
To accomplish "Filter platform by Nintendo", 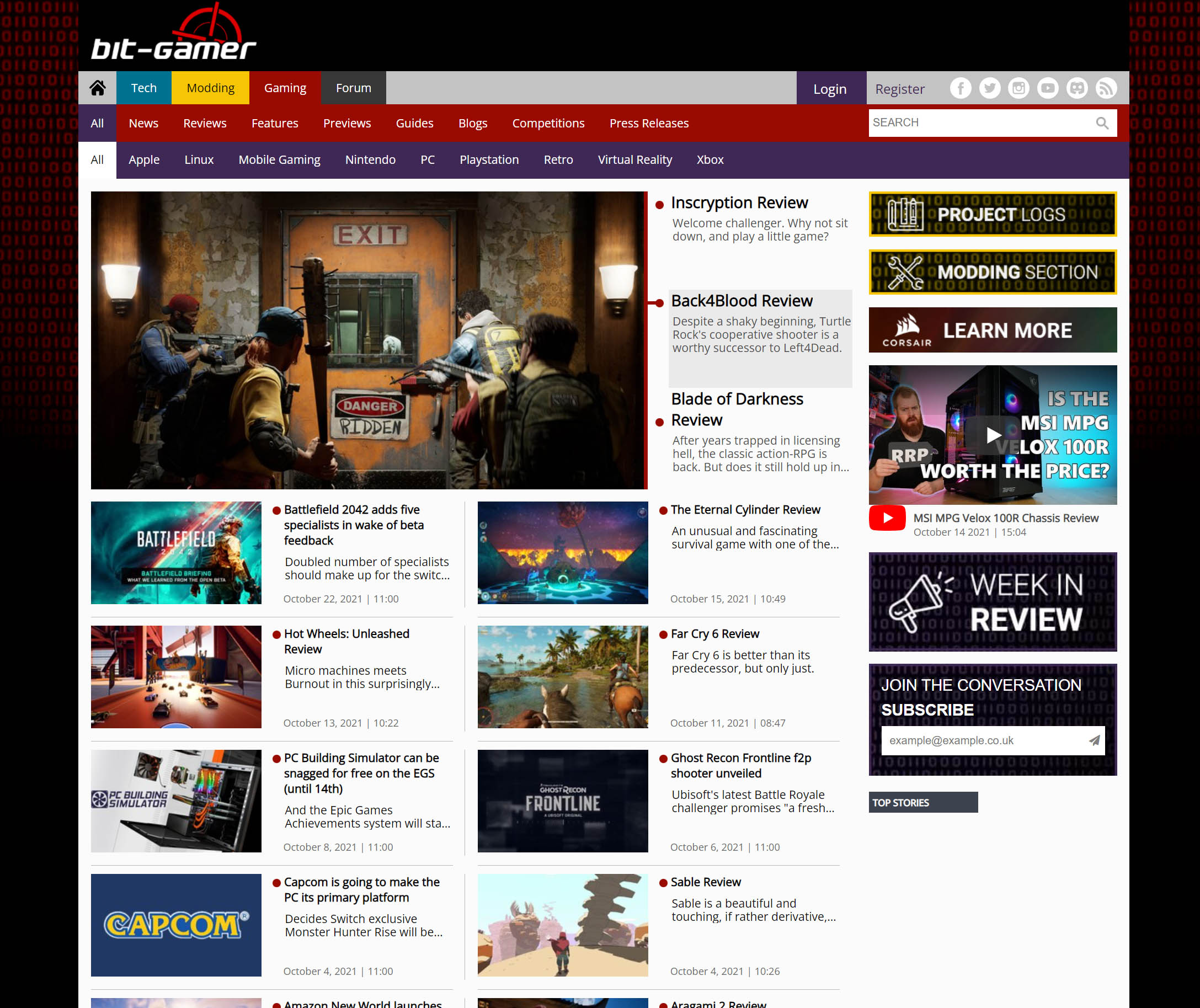I will coord(370,160).
